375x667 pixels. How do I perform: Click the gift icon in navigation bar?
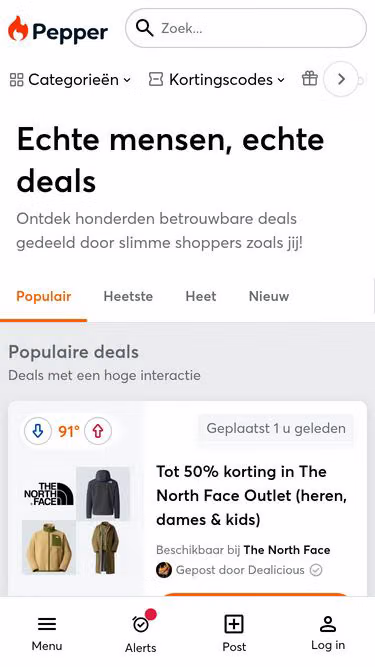click(310, 79)
